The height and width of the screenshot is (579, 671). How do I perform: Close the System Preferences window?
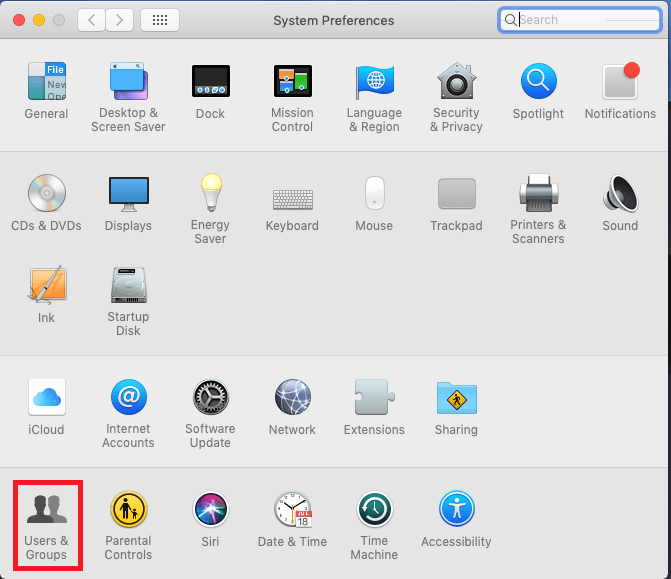click(x=19, y=20)
